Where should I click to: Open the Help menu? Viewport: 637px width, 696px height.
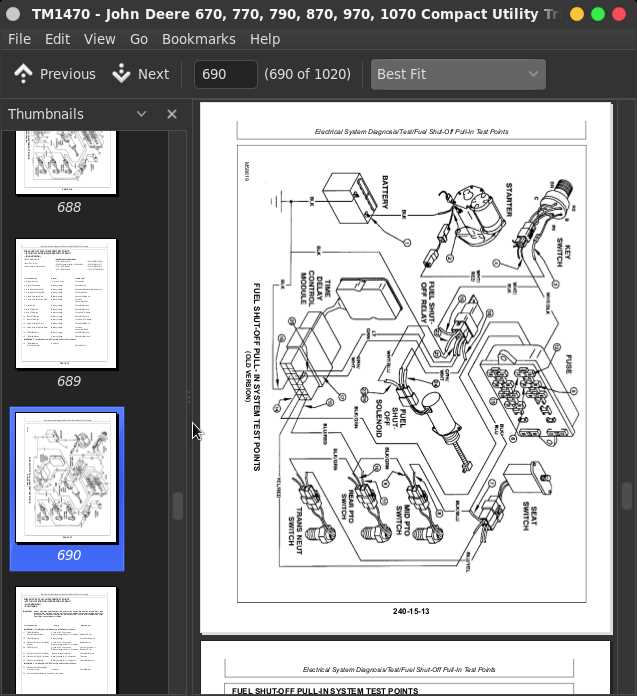[265, 39]
